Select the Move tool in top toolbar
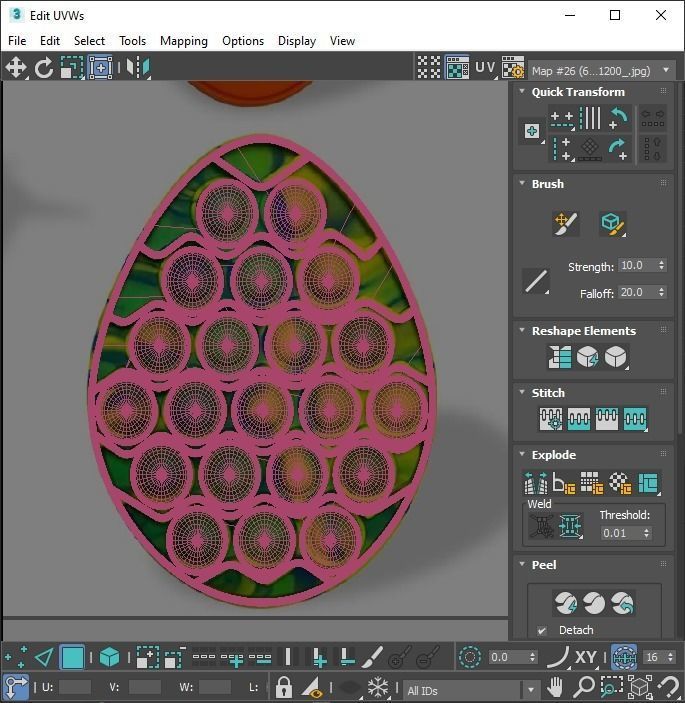The height and width of the screenshot is (703, 685). (16, 68)
